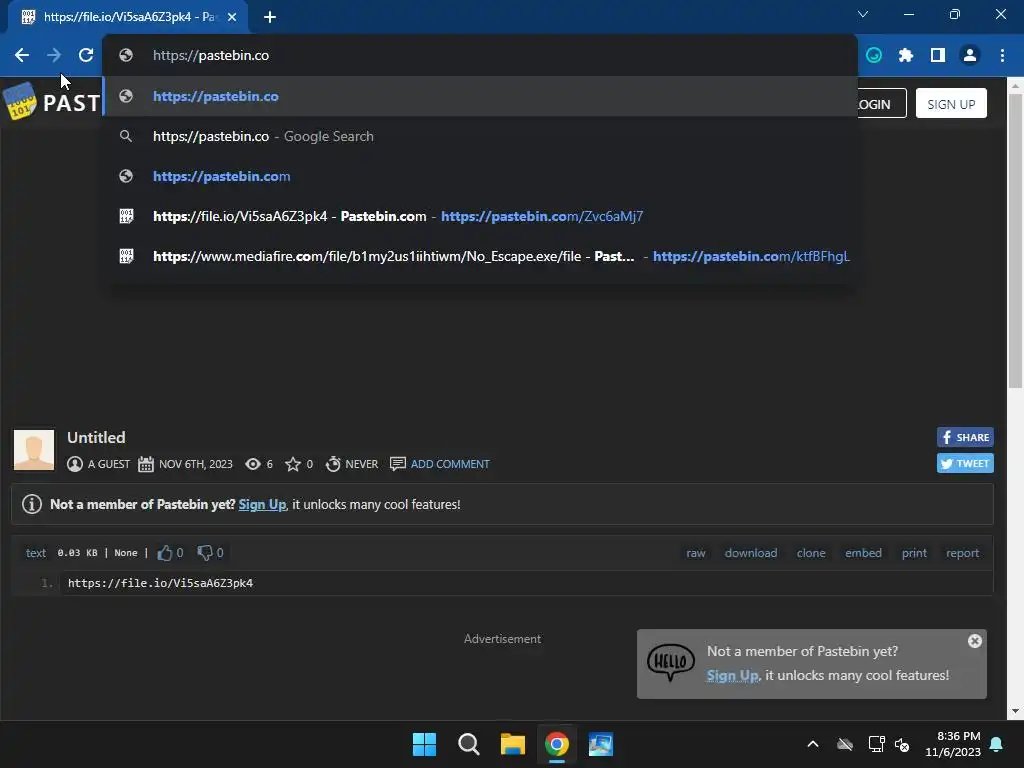Click the Chrome taskbar icon
1024x768 pixels.
point(556,744)
